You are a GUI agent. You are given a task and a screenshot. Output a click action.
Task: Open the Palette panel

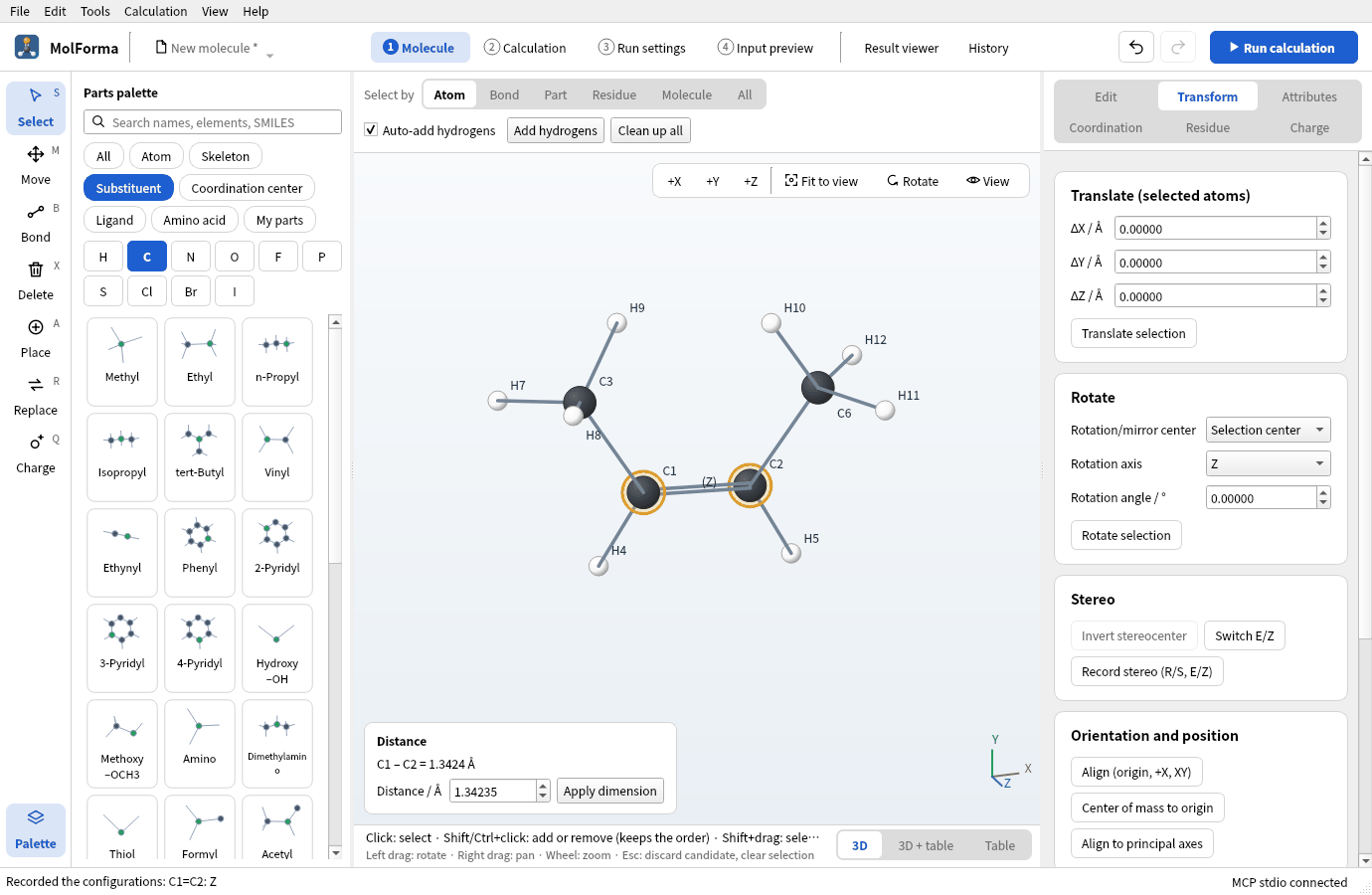(x=36, y=829)
